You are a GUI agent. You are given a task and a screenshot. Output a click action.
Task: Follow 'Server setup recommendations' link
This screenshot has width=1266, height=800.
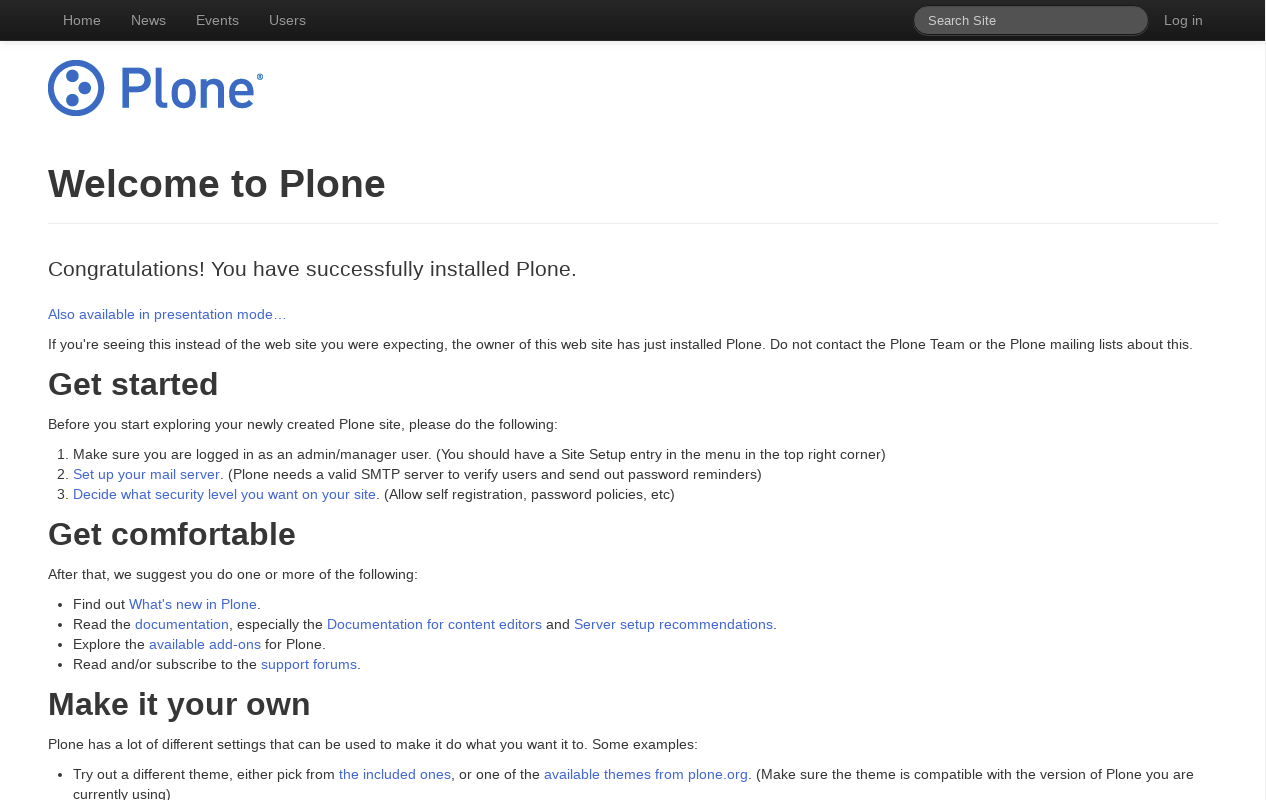coord(673,624)
